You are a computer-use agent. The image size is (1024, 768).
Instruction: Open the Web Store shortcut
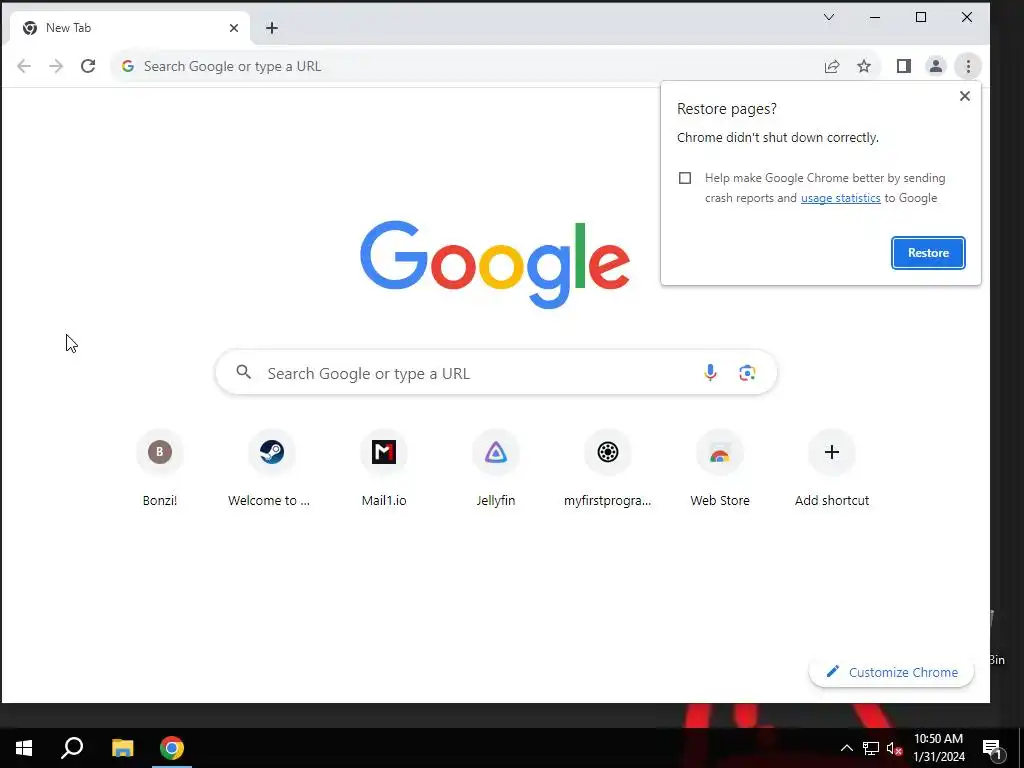pos(720,468)
